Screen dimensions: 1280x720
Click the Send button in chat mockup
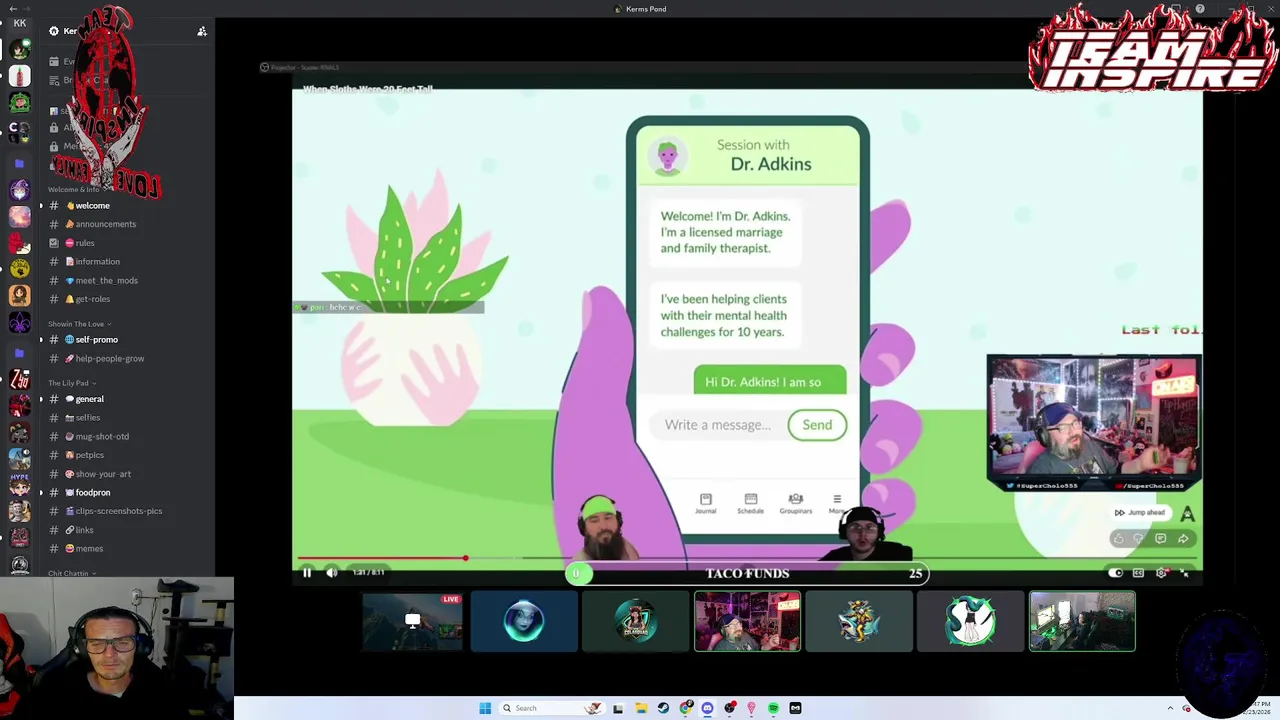click(x=817, y=425)
